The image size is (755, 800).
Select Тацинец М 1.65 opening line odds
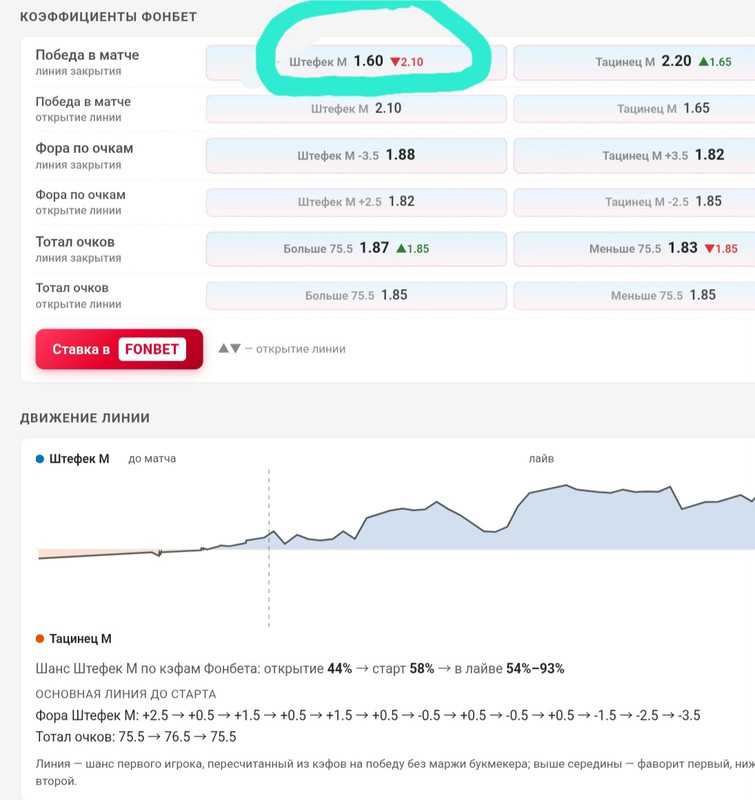634,109
